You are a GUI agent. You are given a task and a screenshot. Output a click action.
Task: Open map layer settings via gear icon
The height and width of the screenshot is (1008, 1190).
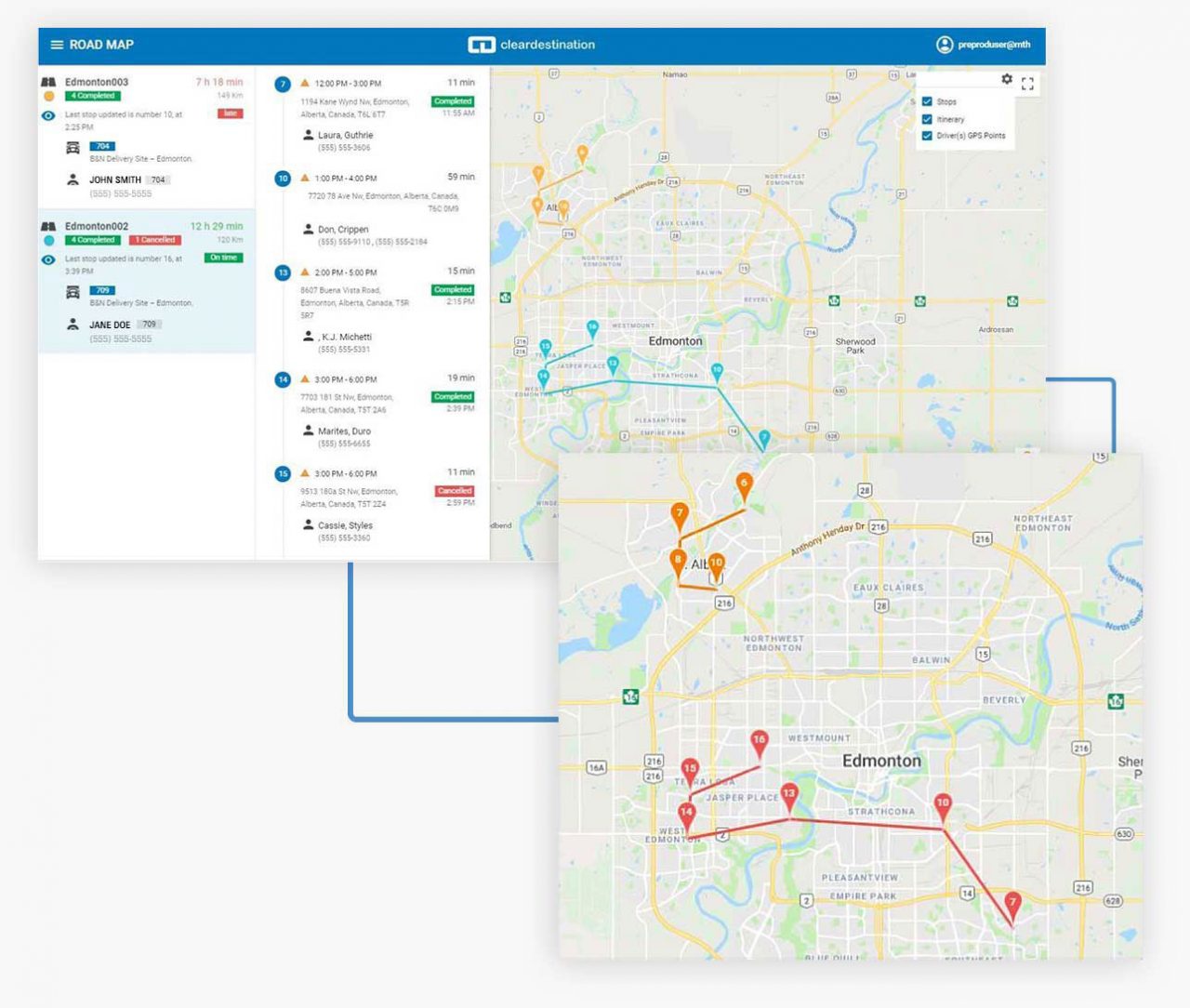click(1007, 80)
